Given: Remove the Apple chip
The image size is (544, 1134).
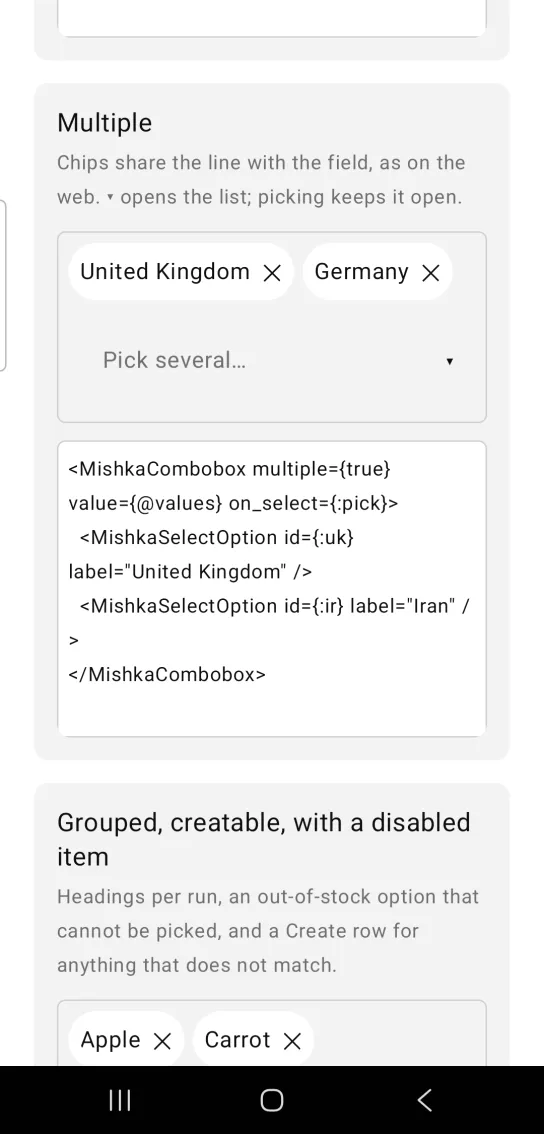Looking at the screenshot, I should point(163,1041).
